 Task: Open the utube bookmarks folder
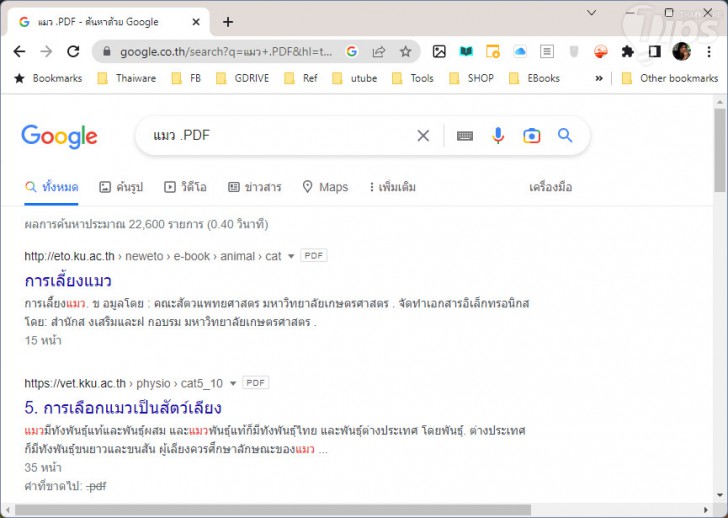(x=354, y=78)
